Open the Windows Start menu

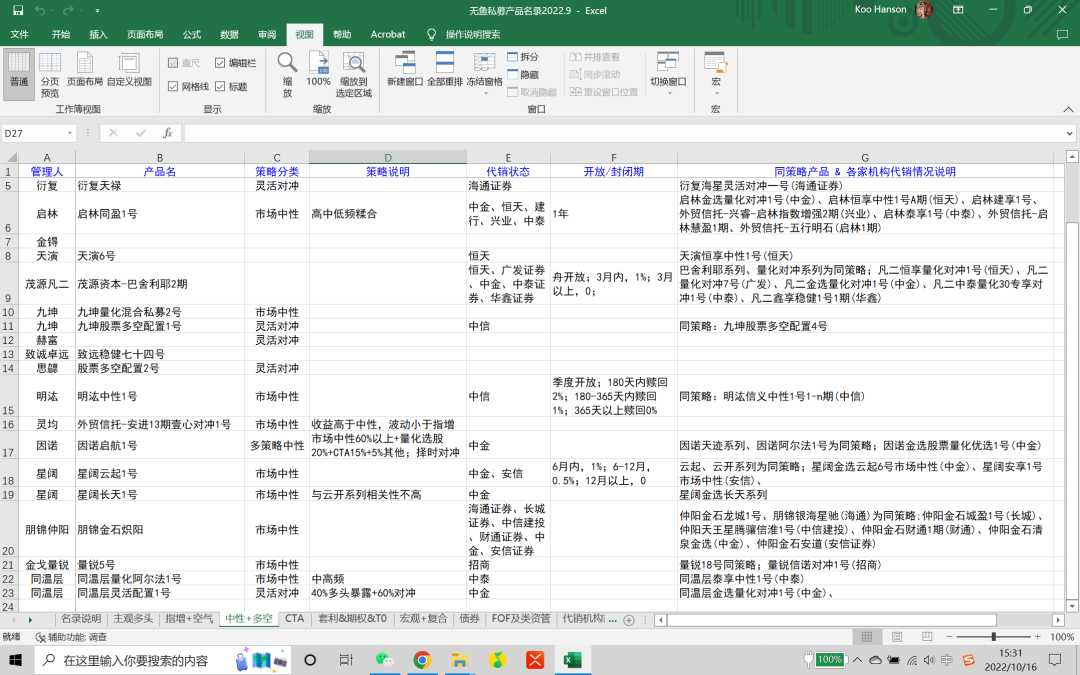coord(15,660)
